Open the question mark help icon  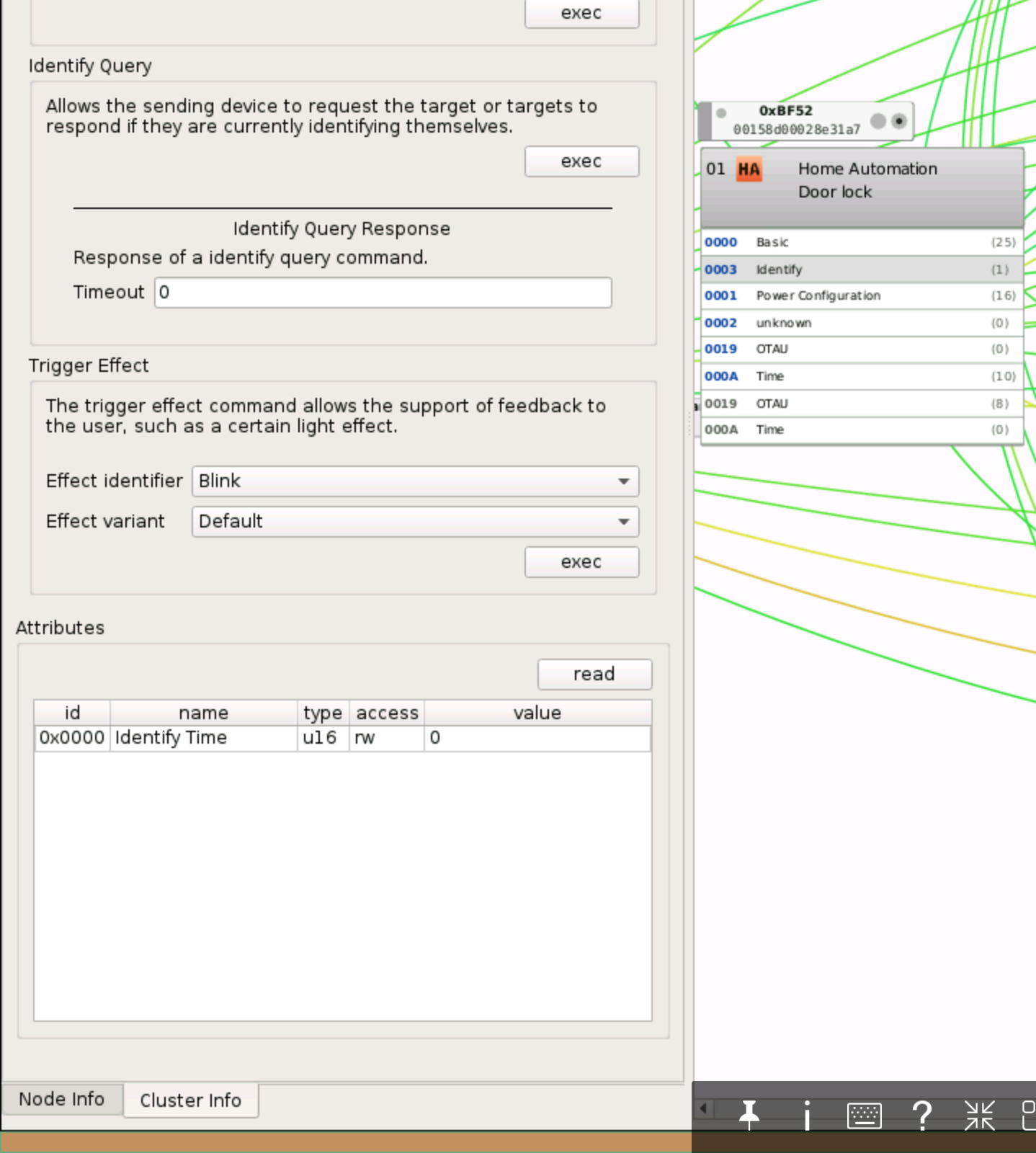click(x=921, y=1115)
